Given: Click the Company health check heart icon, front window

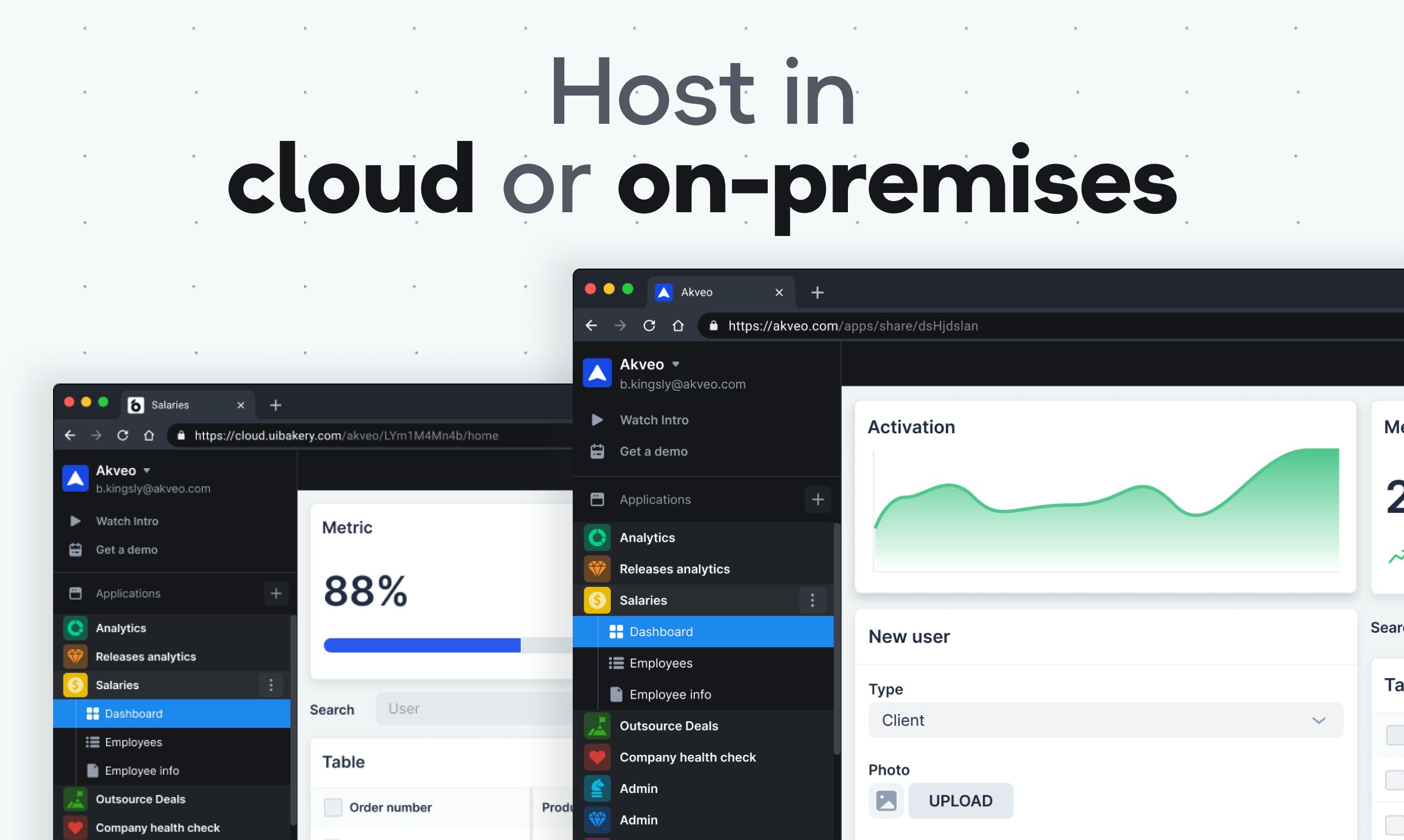Looking at the screenshot, I should pos(598,757).
